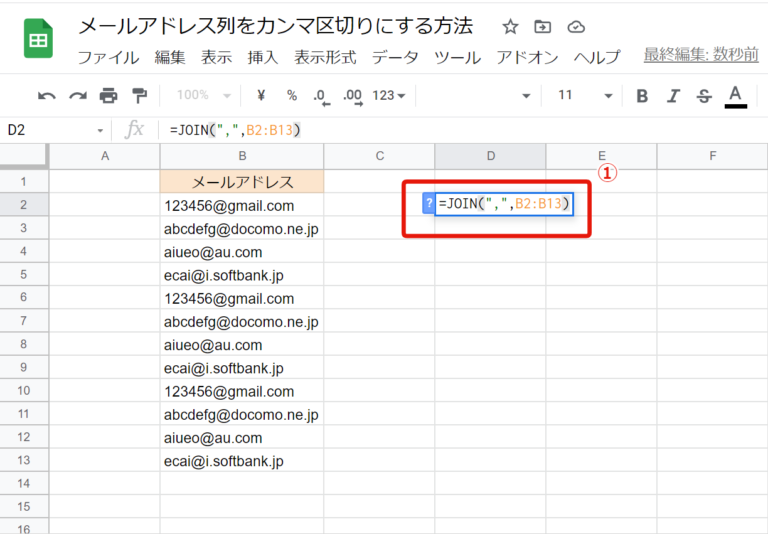Open the Google Sheets home icon

tap(38, 39)
